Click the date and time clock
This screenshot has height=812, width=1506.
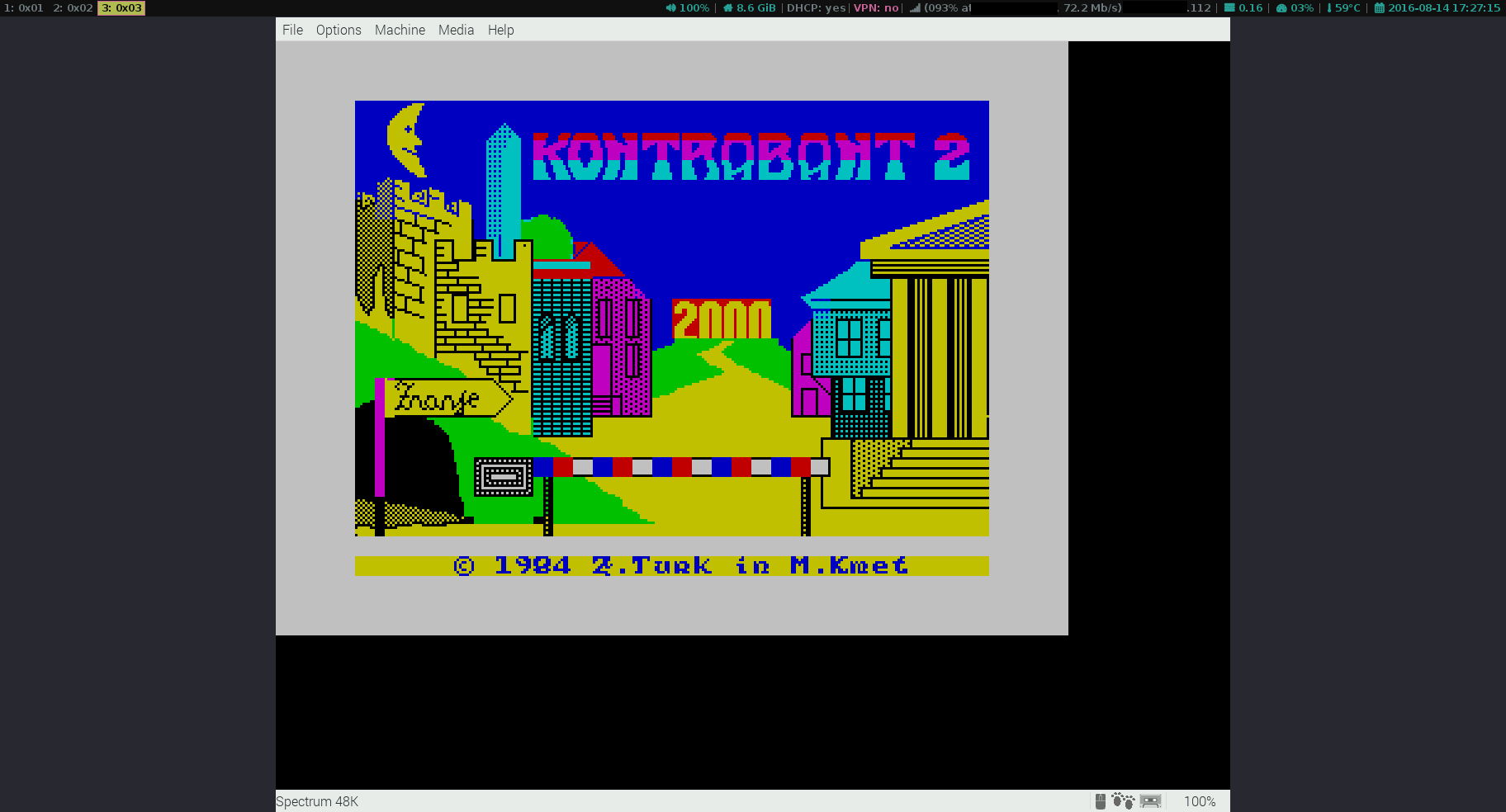[x=1437, y=7]
